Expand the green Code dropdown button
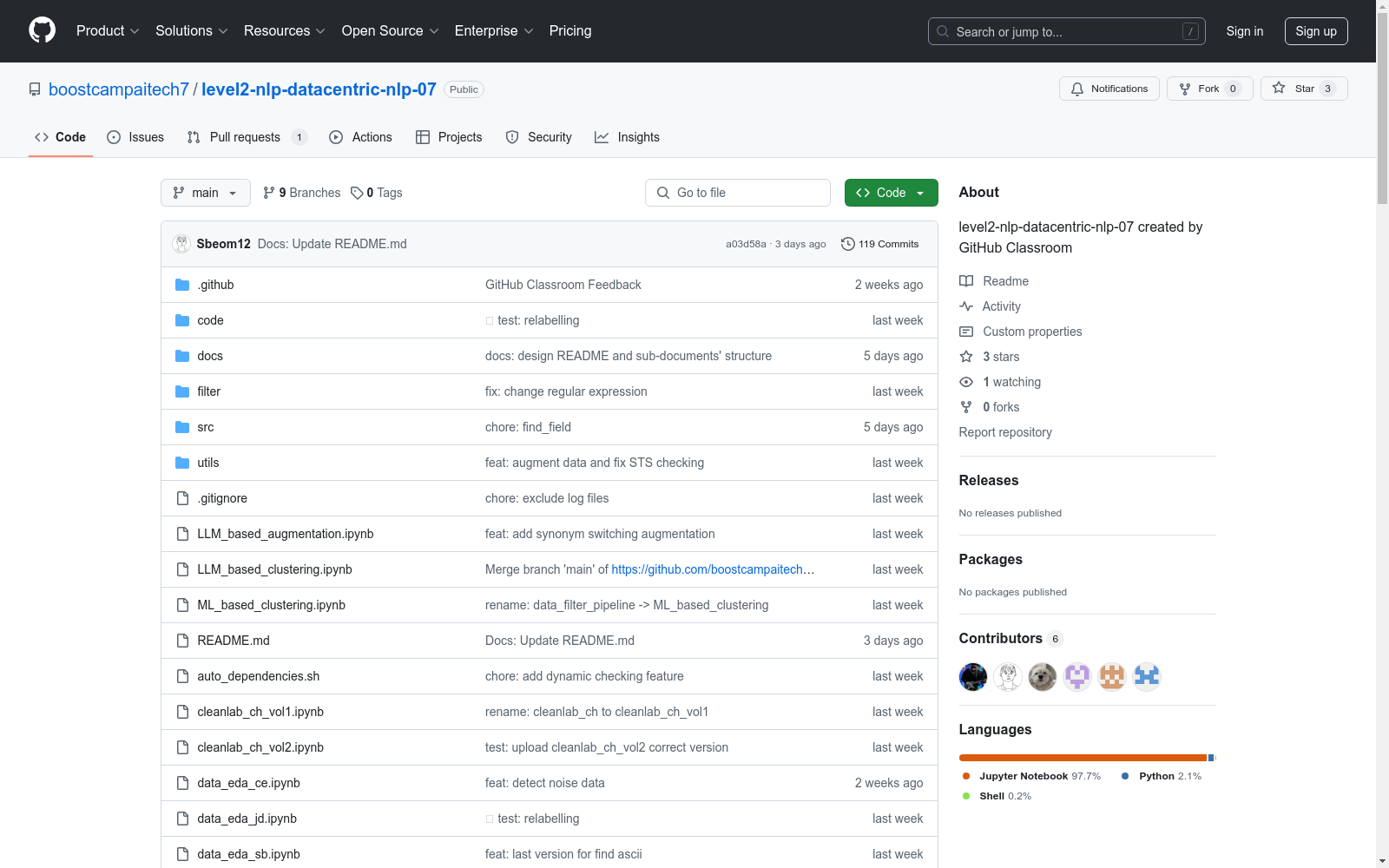The height and width of the screenshot is (868, 1389). point(891,193)
